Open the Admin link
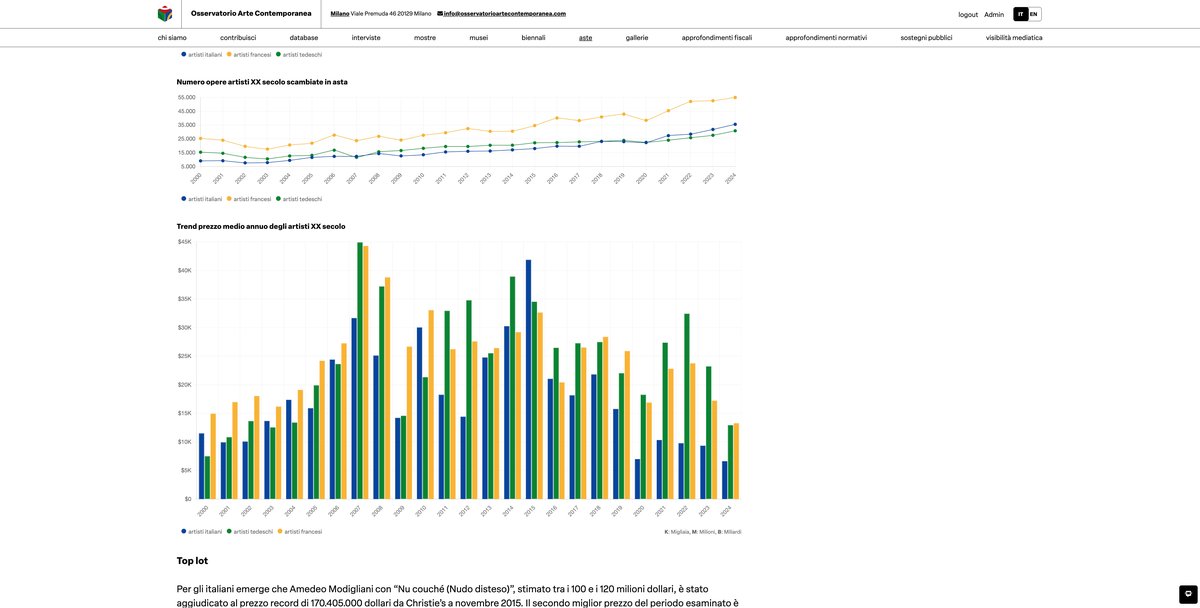Viewport: 1200px width, 608px height. (994, 15)
